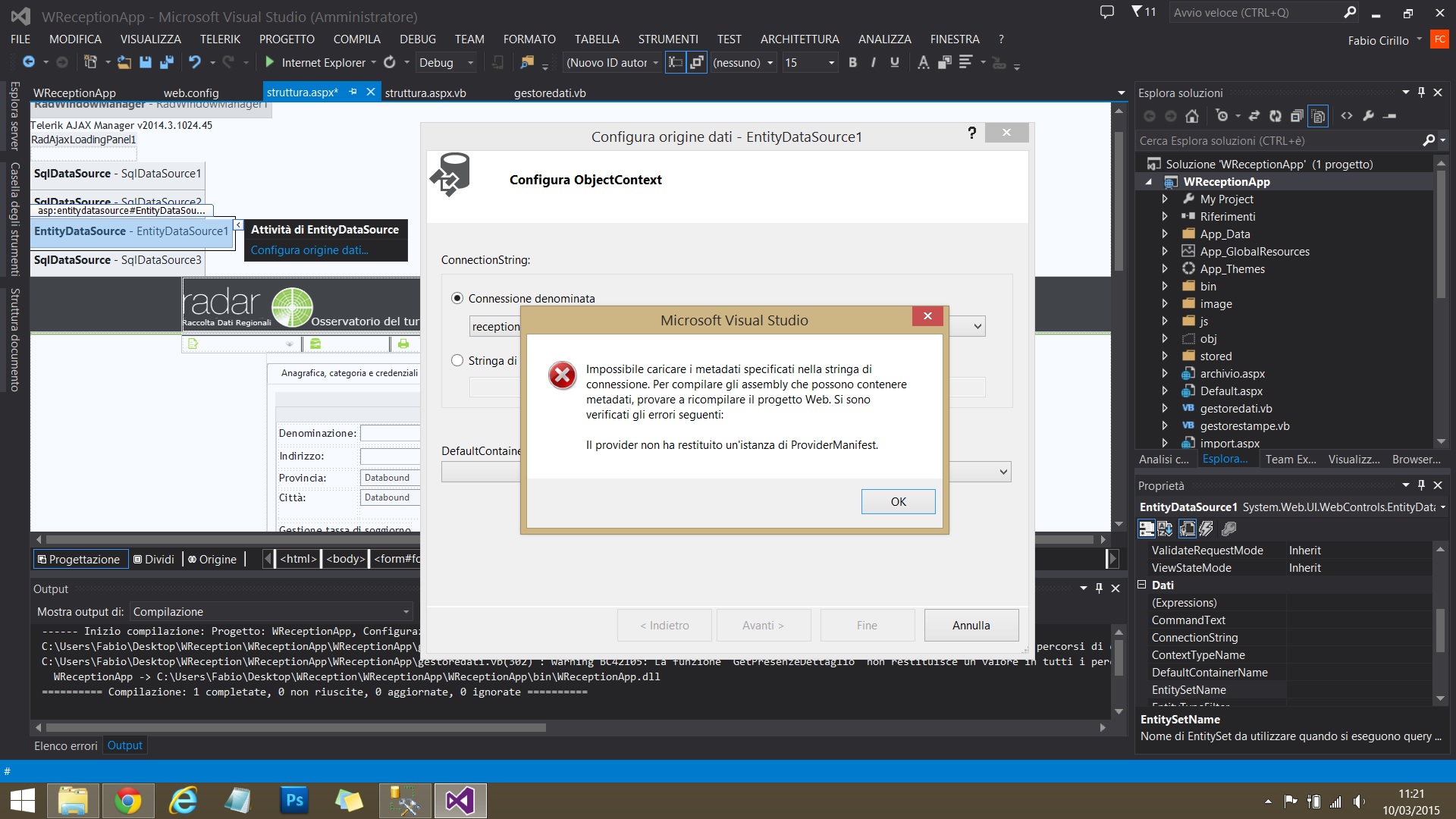Click the Navigate Backward arrow in the toolbar
Image resolution: width=1456 pixels, height=819 pixels.
click(x=29, y=62)
